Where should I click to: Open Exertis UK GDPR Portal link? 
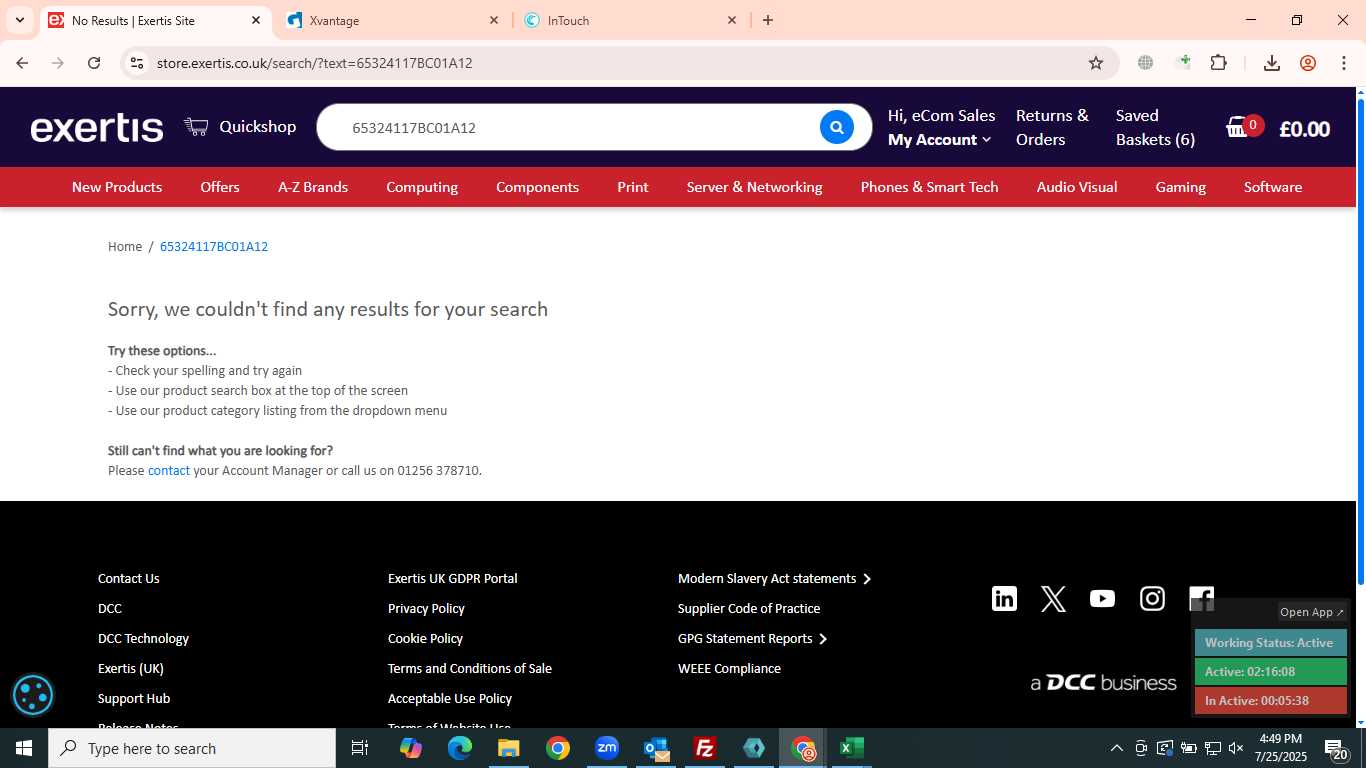[x=453, y=578]
